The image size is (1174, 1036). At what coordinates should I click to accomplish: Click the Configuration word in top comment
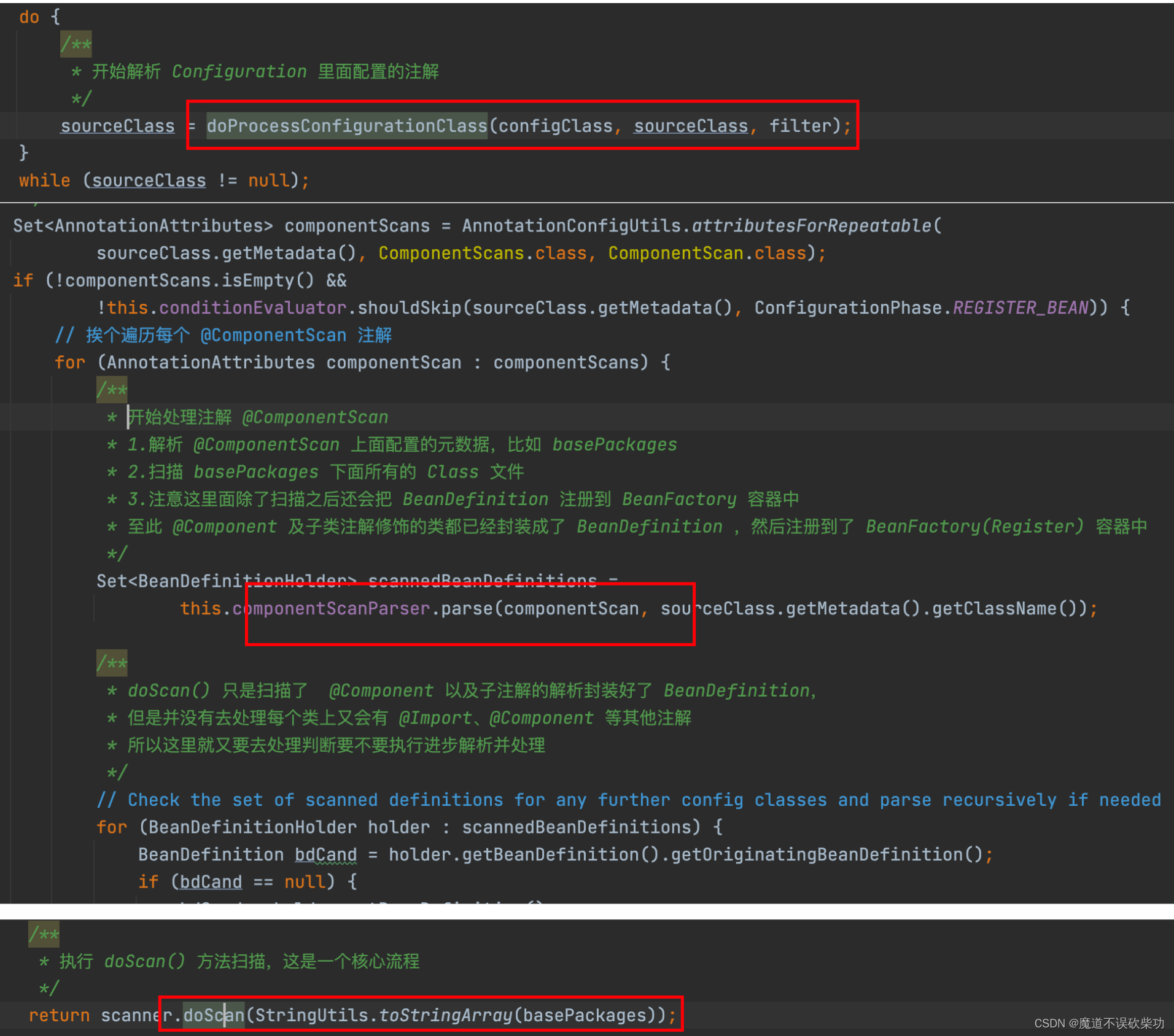point(239,71)
